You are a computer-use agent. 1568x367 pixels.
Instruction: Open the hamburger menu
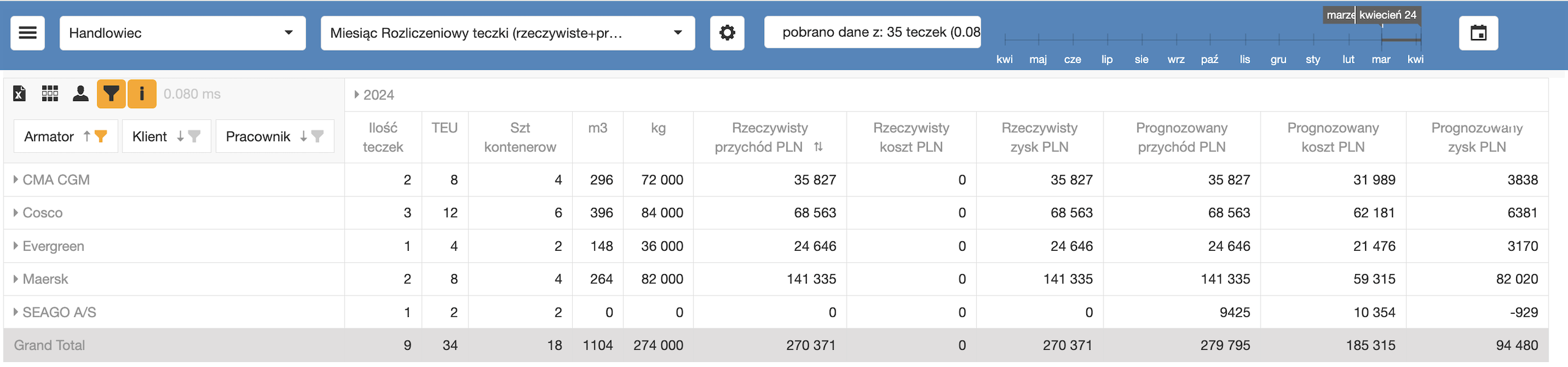(x=28, y=33)
